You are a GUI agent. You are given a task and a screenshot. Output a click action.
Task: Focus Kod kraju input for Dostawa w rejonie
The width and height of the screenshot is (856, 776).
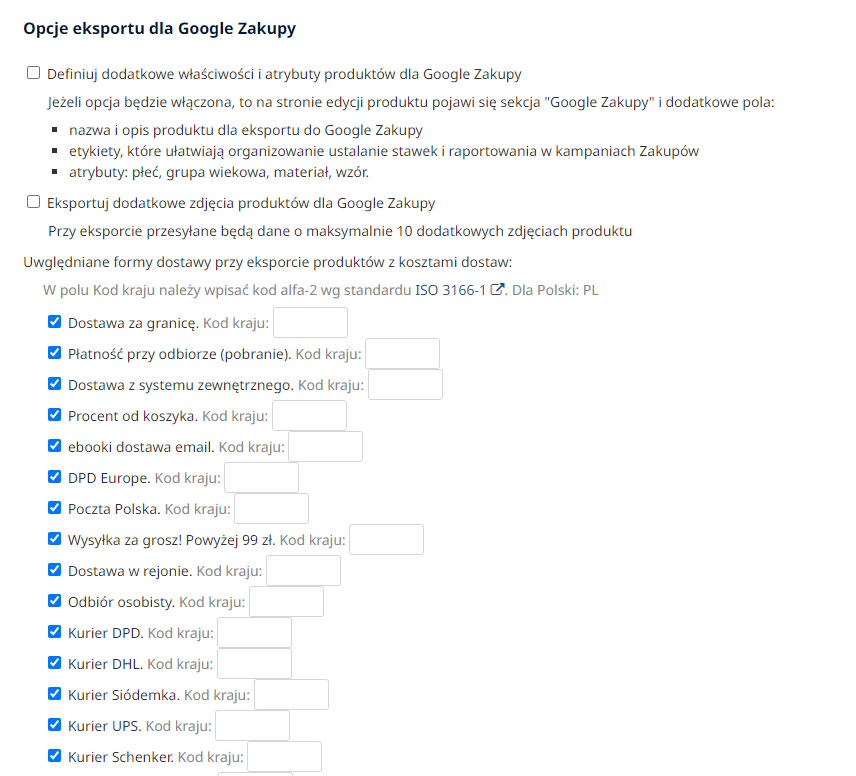coord(303,571)
